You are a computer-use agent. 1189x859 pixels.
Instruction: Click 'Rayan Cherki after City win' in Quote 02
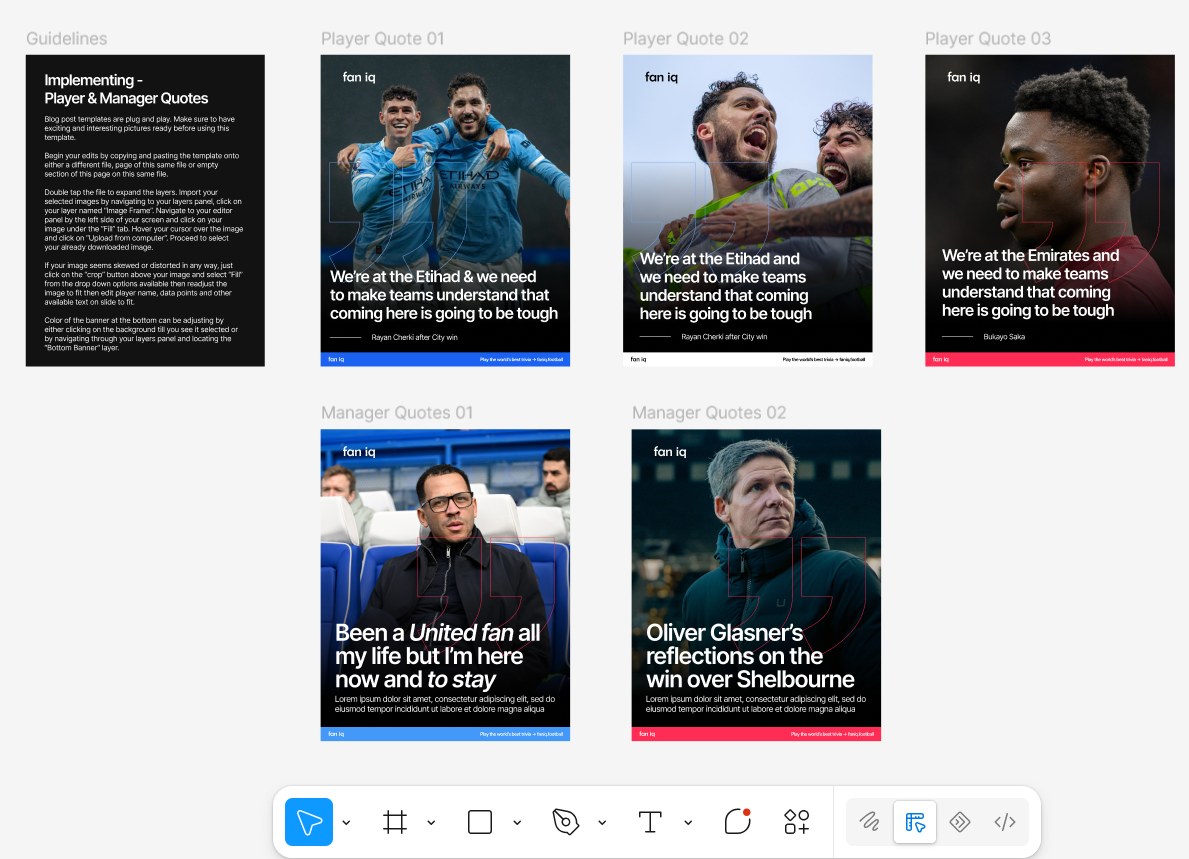[x=724, y=337]
